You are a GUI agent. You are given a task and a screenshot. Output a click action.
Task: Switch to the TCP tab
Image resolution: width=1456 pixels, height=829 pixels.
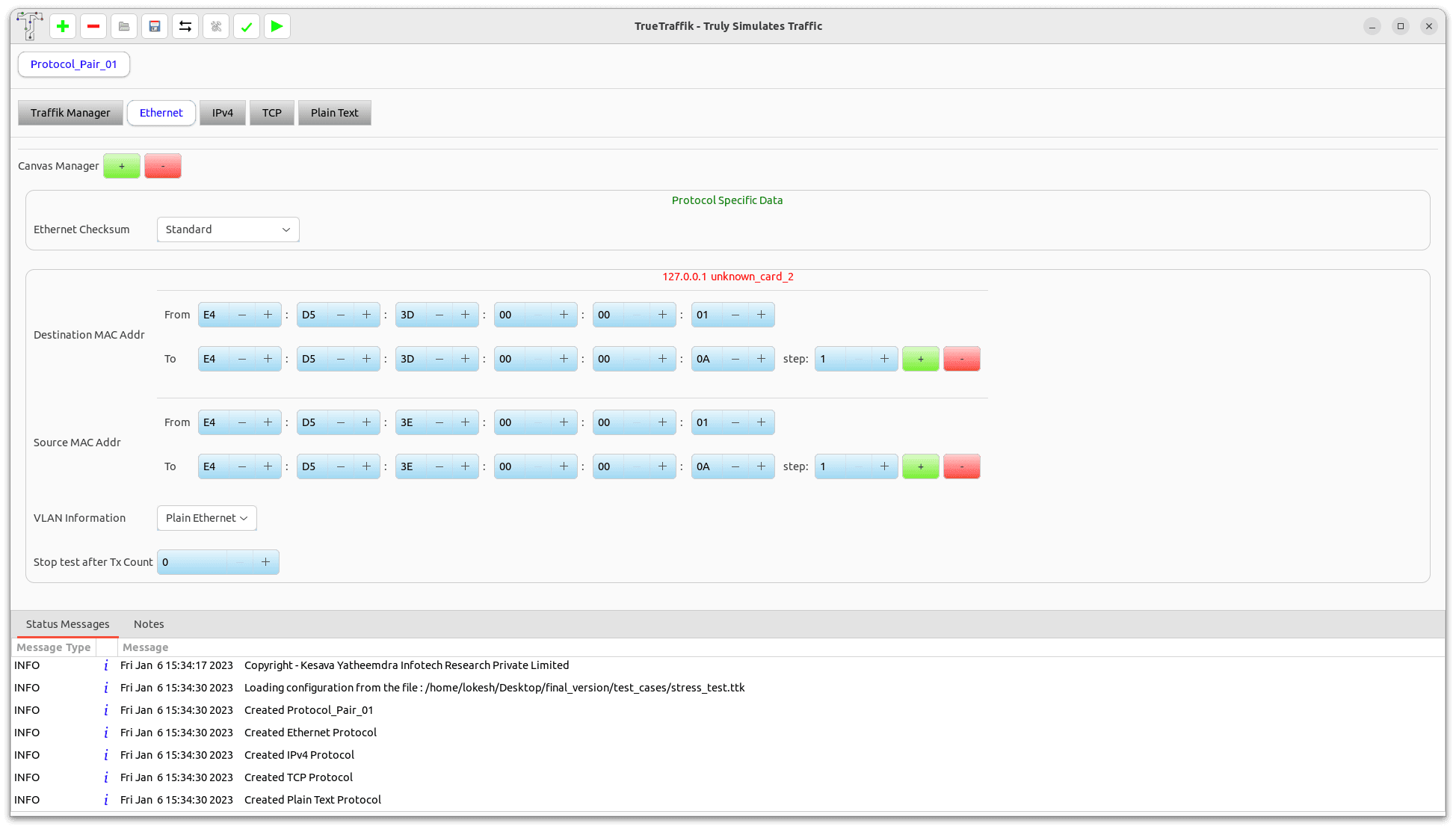pos(271,112)
